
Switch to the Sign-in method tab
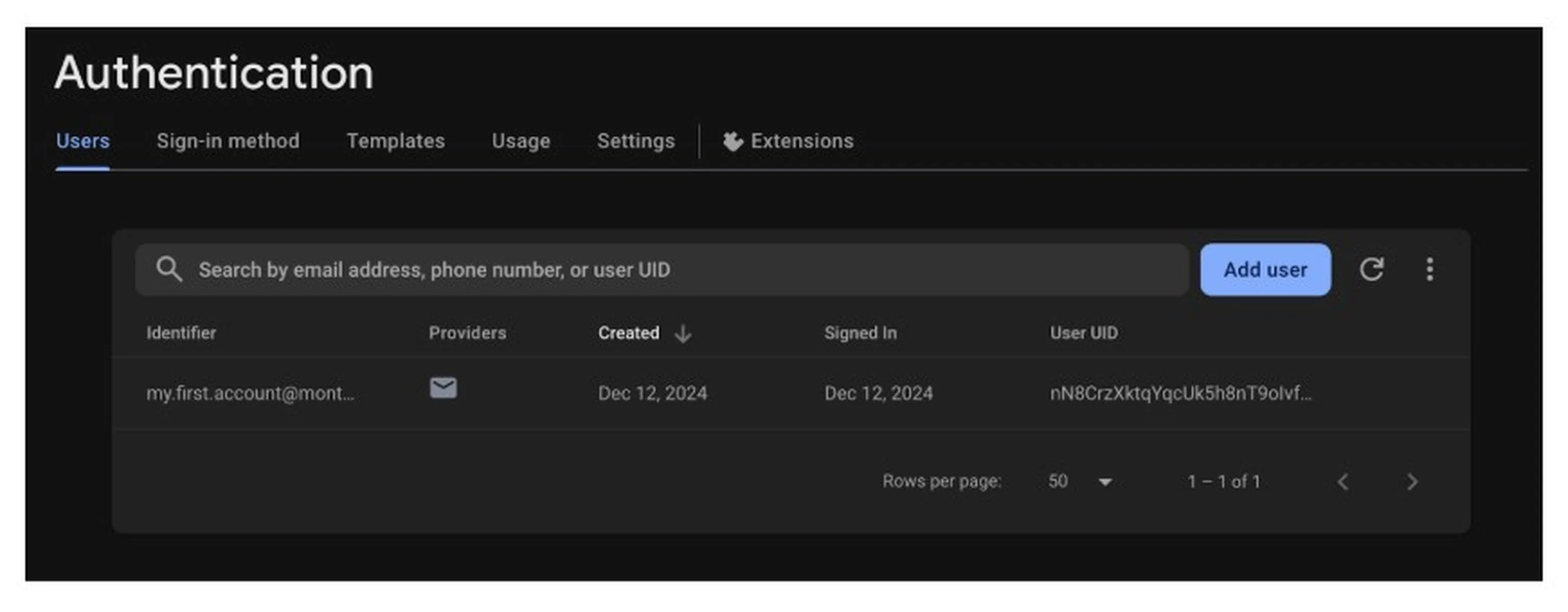(x=228, y=141)
